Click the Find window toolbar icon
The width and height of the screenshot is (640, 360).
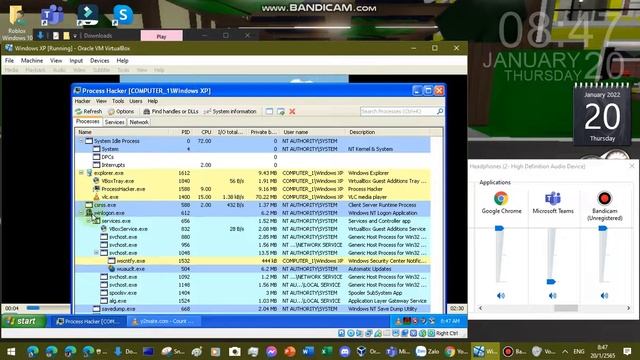click(x=269, y=111)
